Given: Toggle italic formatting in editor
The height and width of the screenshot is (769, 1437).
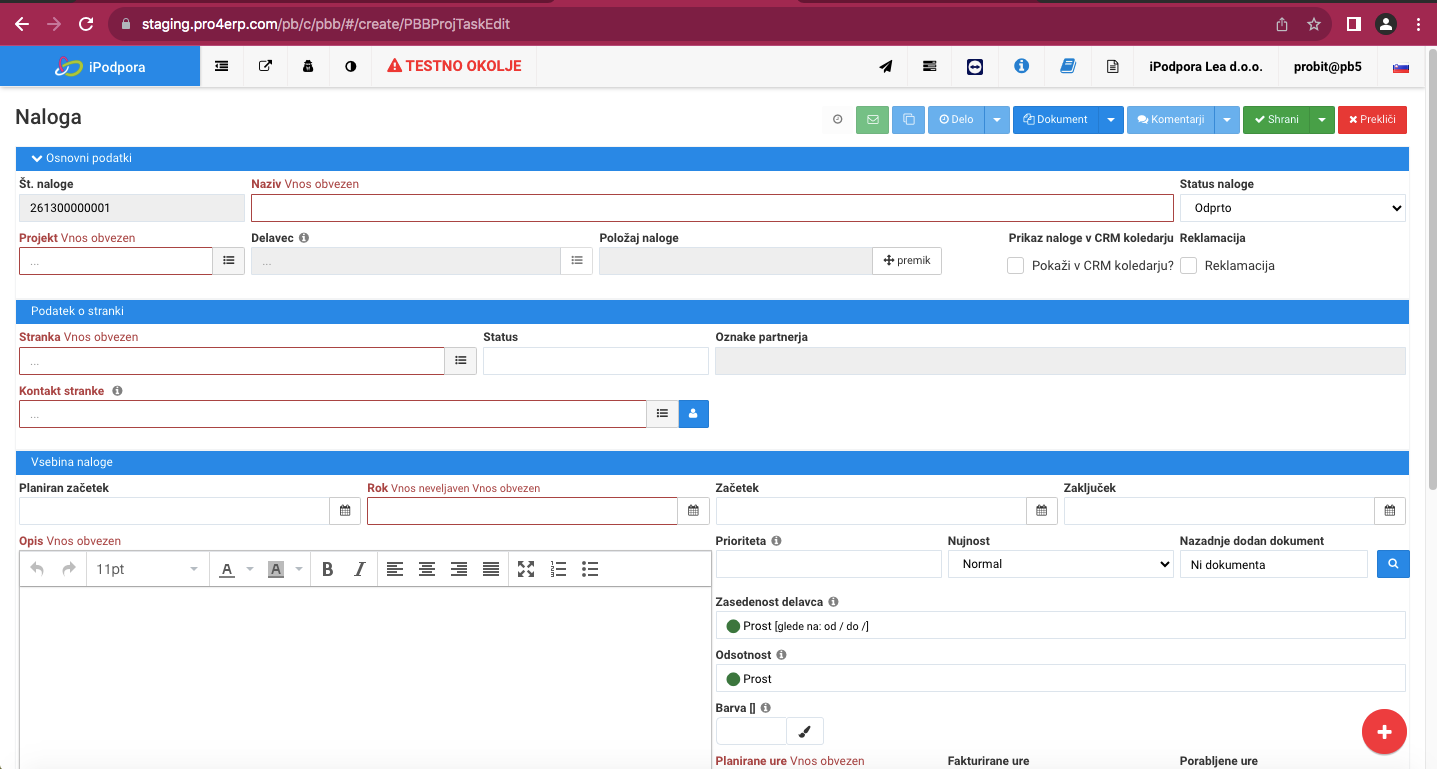Looking at the screenshot, I should click(x=359, y=569).
